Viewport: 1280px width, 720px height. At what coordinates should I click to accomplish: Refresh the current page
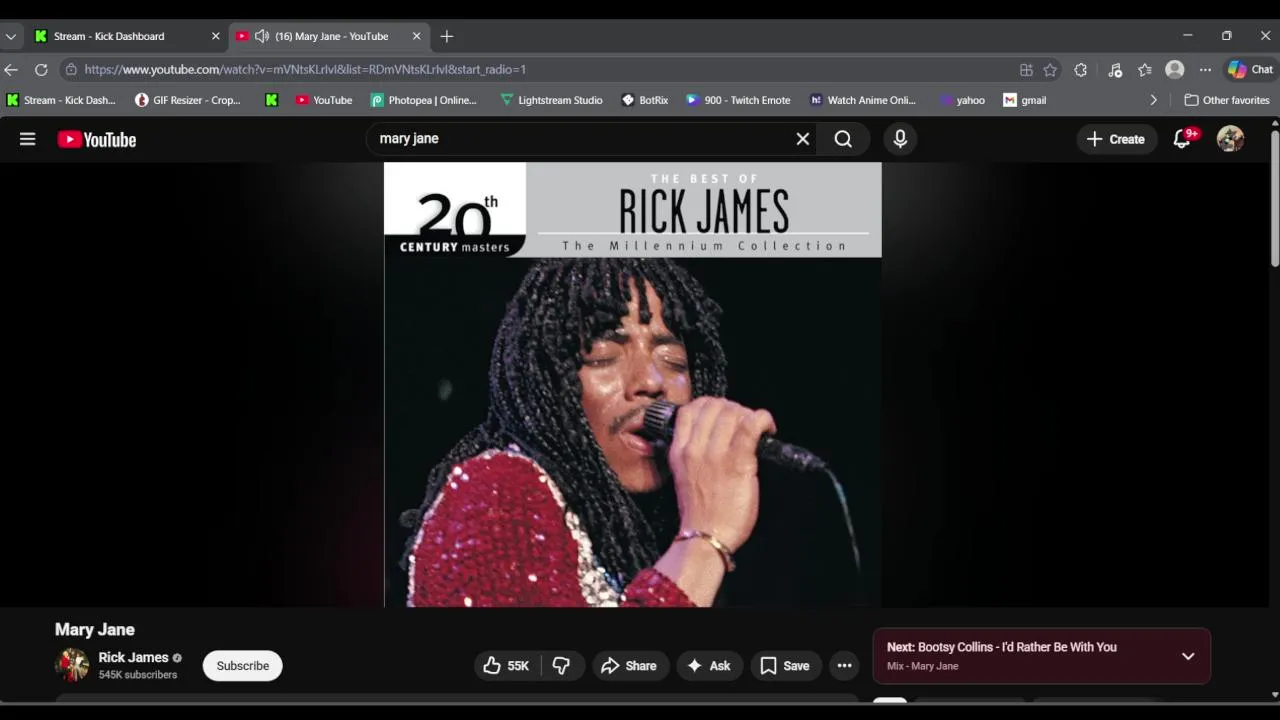41,70
